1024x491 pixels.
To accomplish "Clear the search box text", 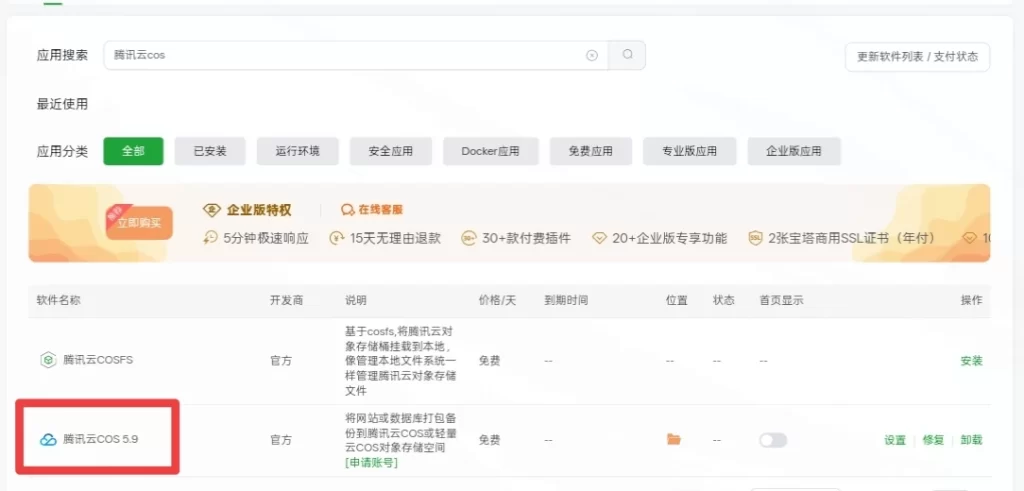I will 592,55.
